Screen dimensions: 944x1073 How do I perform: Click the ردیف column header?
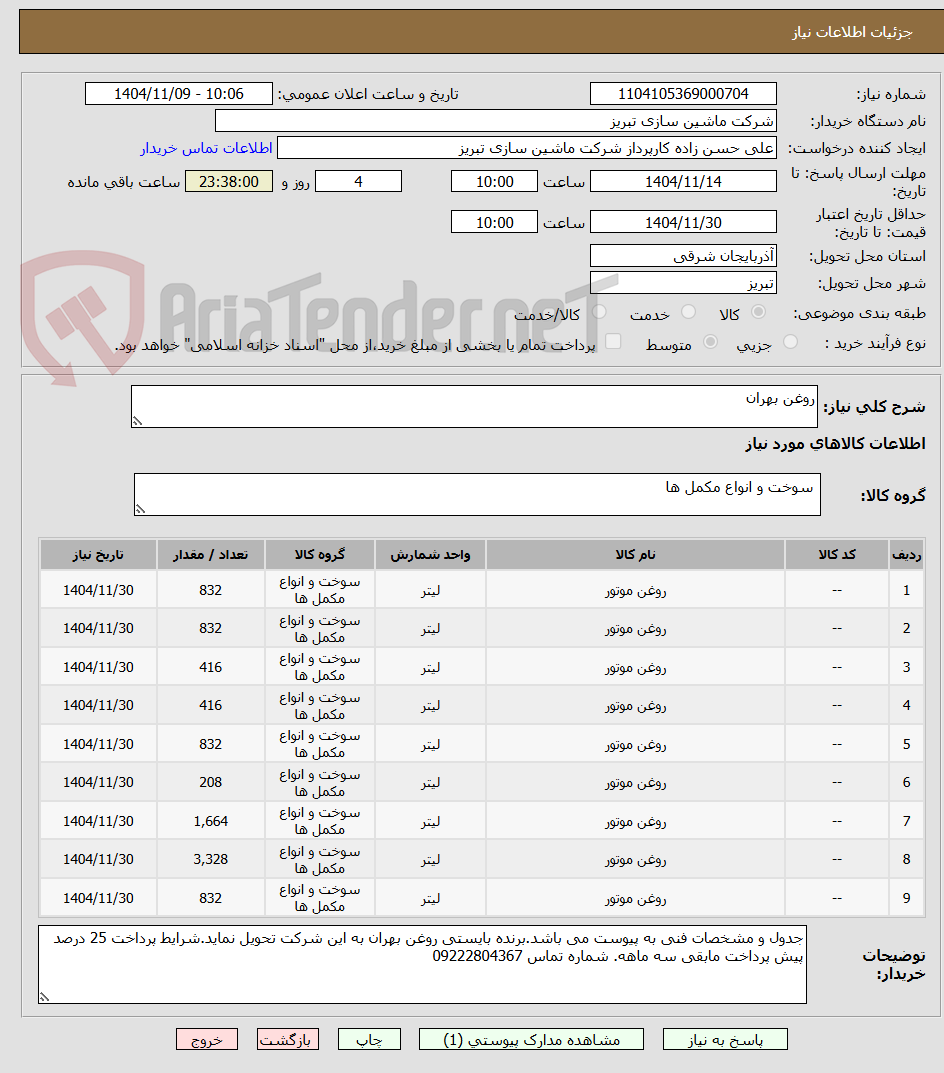point(906,554)
